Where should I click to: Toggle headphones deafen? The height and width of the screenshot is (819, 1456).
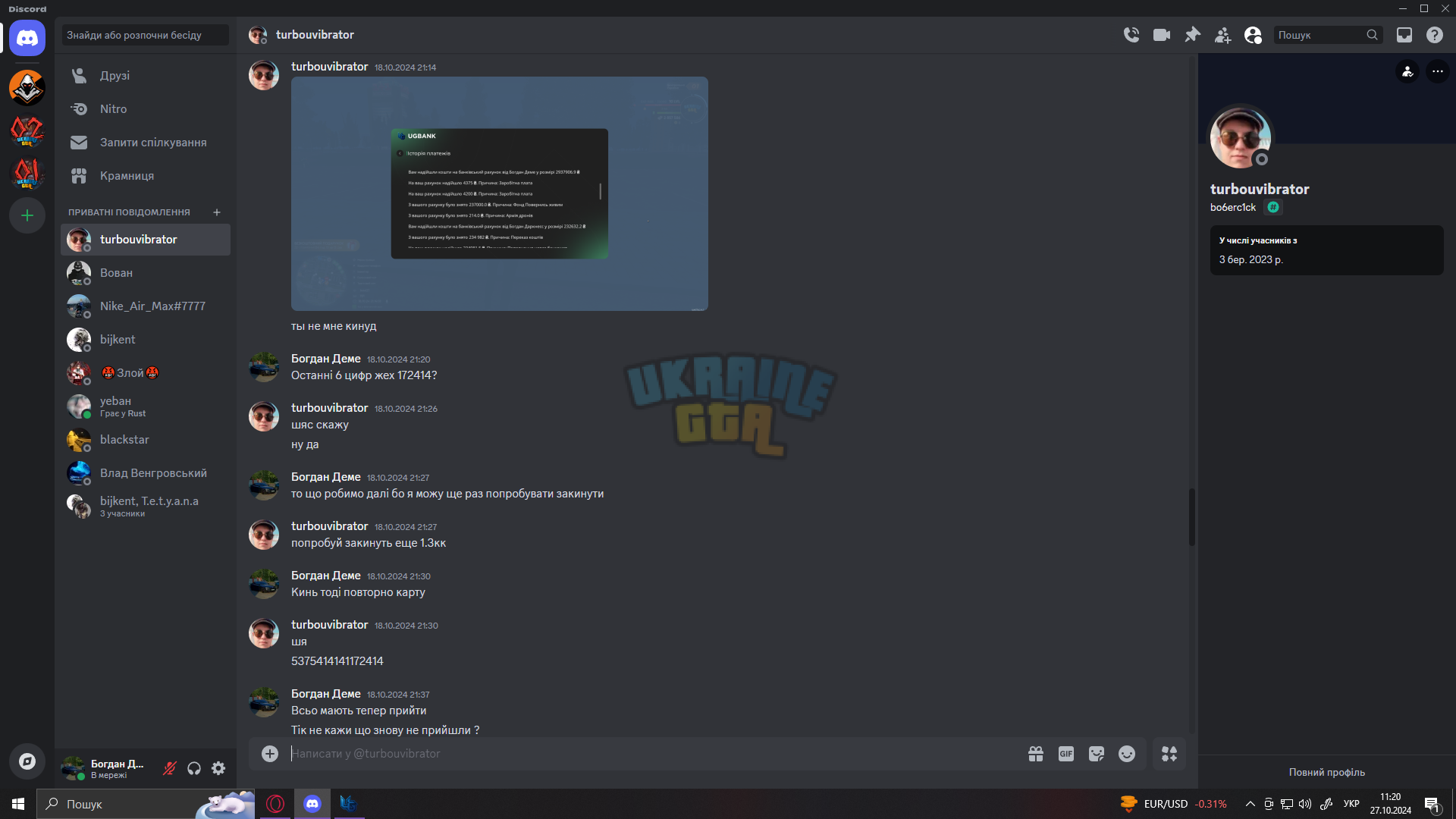pos(194,768)
